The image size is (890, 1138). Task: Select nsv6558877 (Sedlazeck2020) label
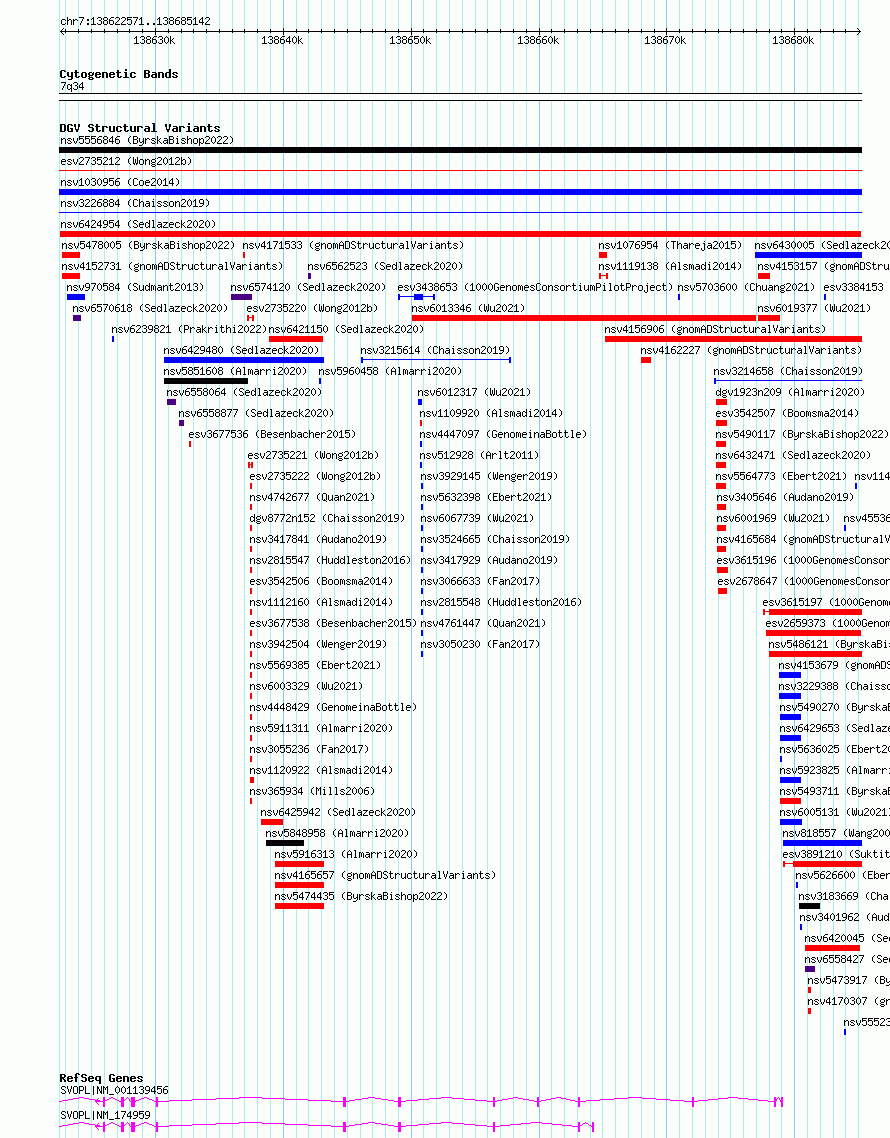[256, 414]
